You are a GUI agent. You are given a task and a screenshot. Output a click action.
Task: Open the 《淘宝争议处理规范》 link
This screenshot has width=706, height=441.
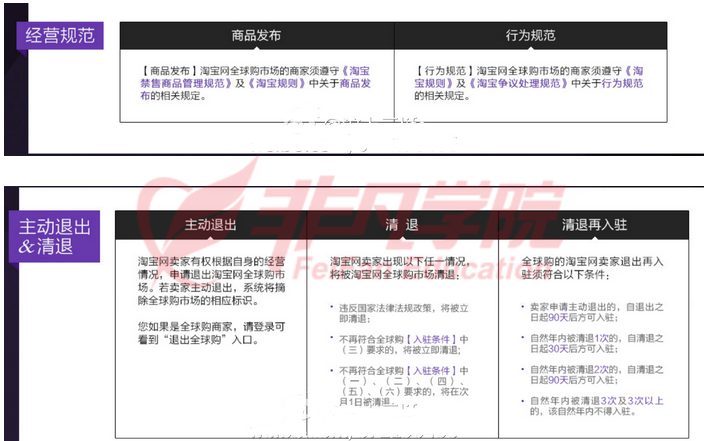pyautogui.click(x=518, y=83)
